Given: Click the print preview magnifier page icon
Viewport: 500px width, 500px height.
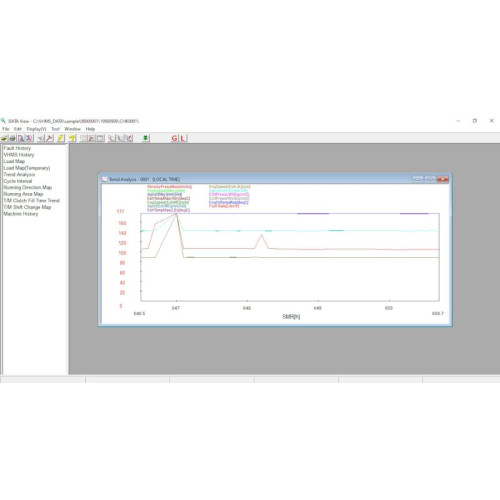Looking at the screenshot, I should point(21,138).
